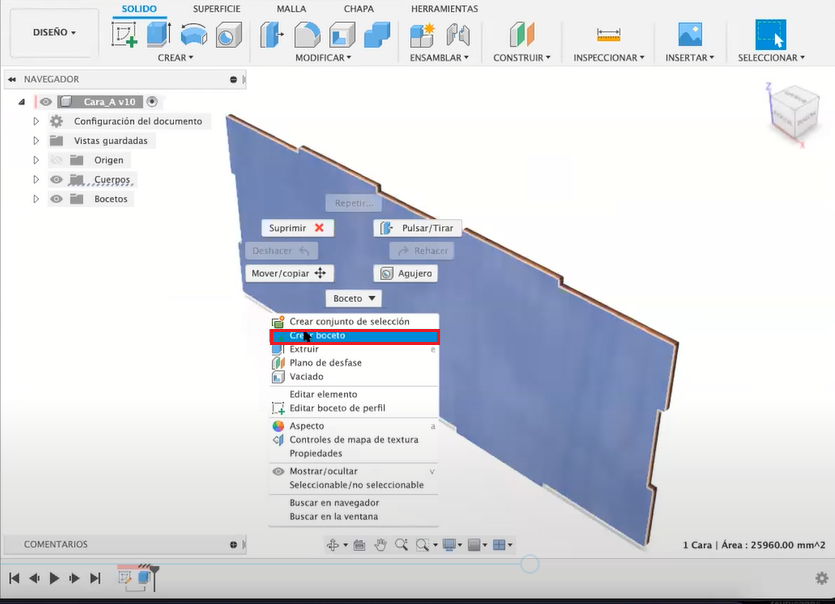The width and height of the screenshot is (835, 604).
Task: Click the Joint icon in ENSAMBLAR
Action: [x=458, y=35]
